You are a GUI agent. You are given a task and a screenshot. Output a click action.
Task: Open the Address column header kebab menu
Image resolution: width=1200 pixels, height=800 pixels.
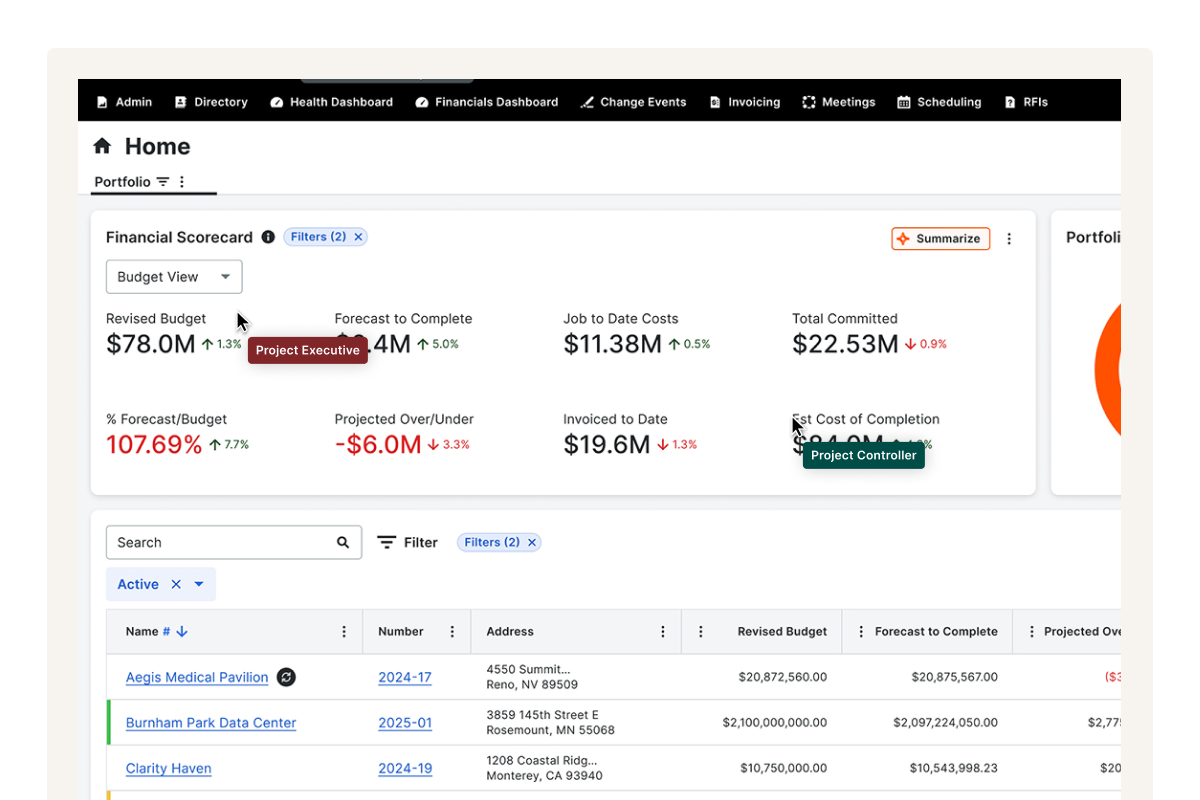pyautogui.click(x=662, y=631)
